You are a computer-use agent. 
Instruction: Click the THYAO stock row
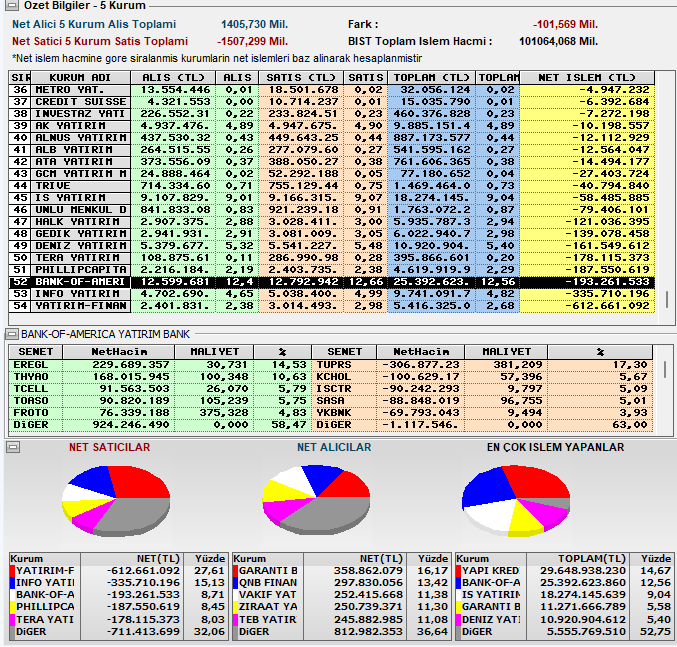(160, 377)
